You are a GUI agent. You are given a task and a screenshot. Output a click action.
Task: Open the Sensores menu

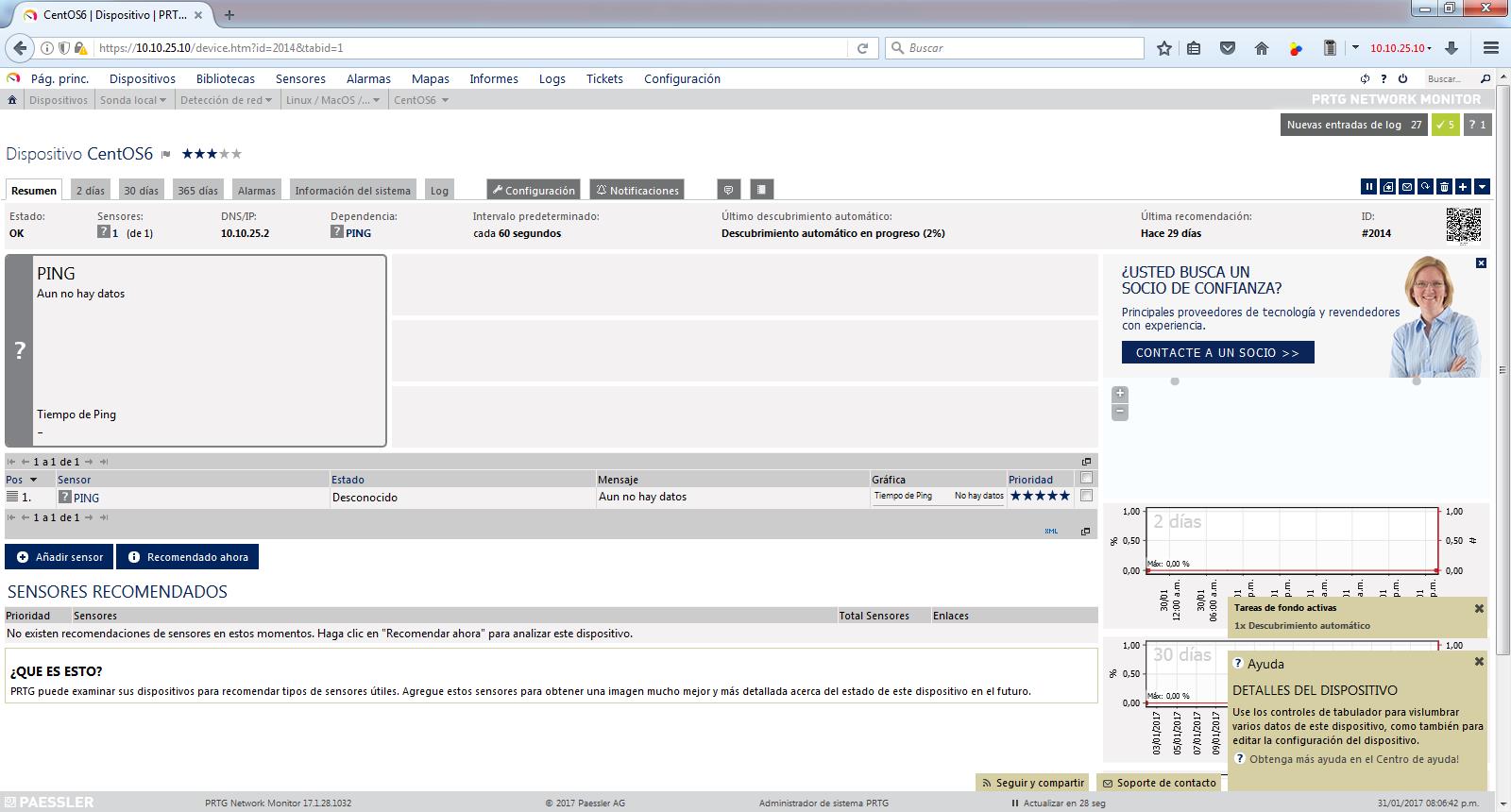click(x=300, y=79)
